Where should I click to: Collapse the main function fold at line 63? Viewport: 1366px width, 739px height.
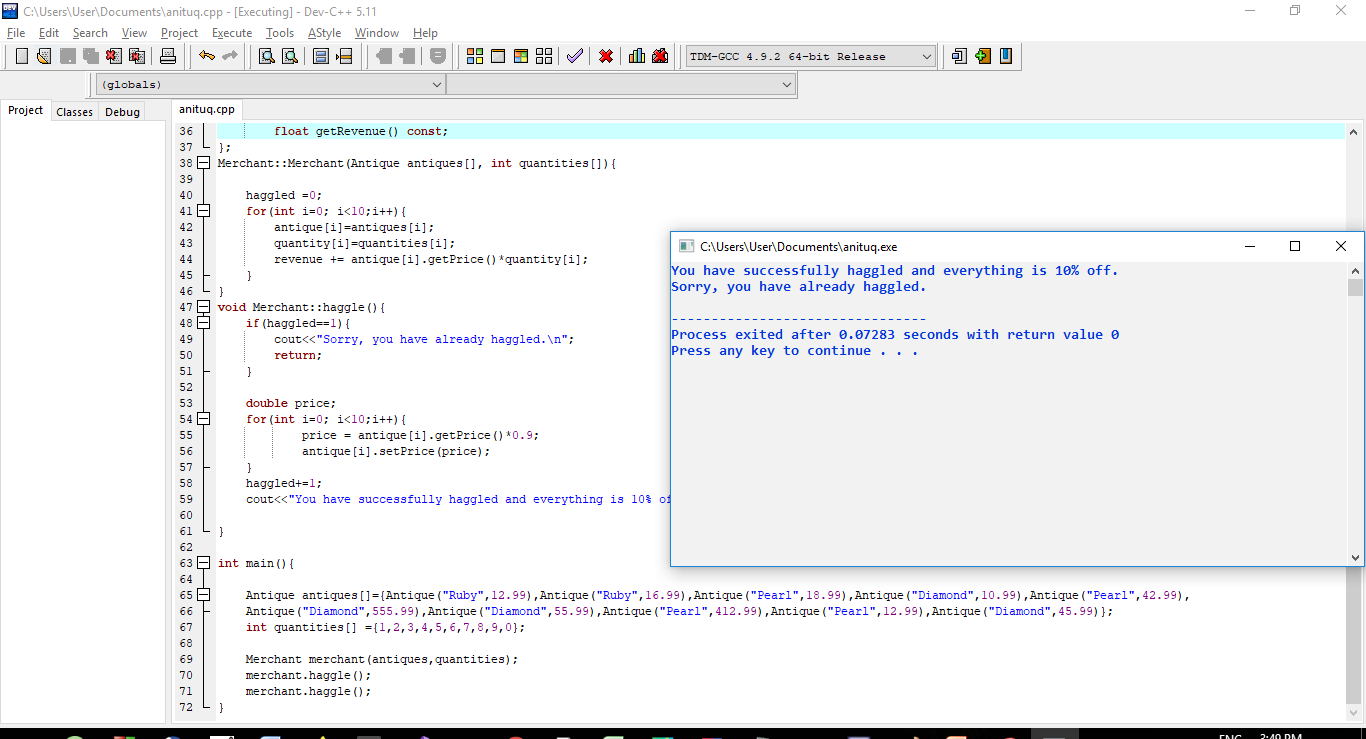tap(204, 563)
